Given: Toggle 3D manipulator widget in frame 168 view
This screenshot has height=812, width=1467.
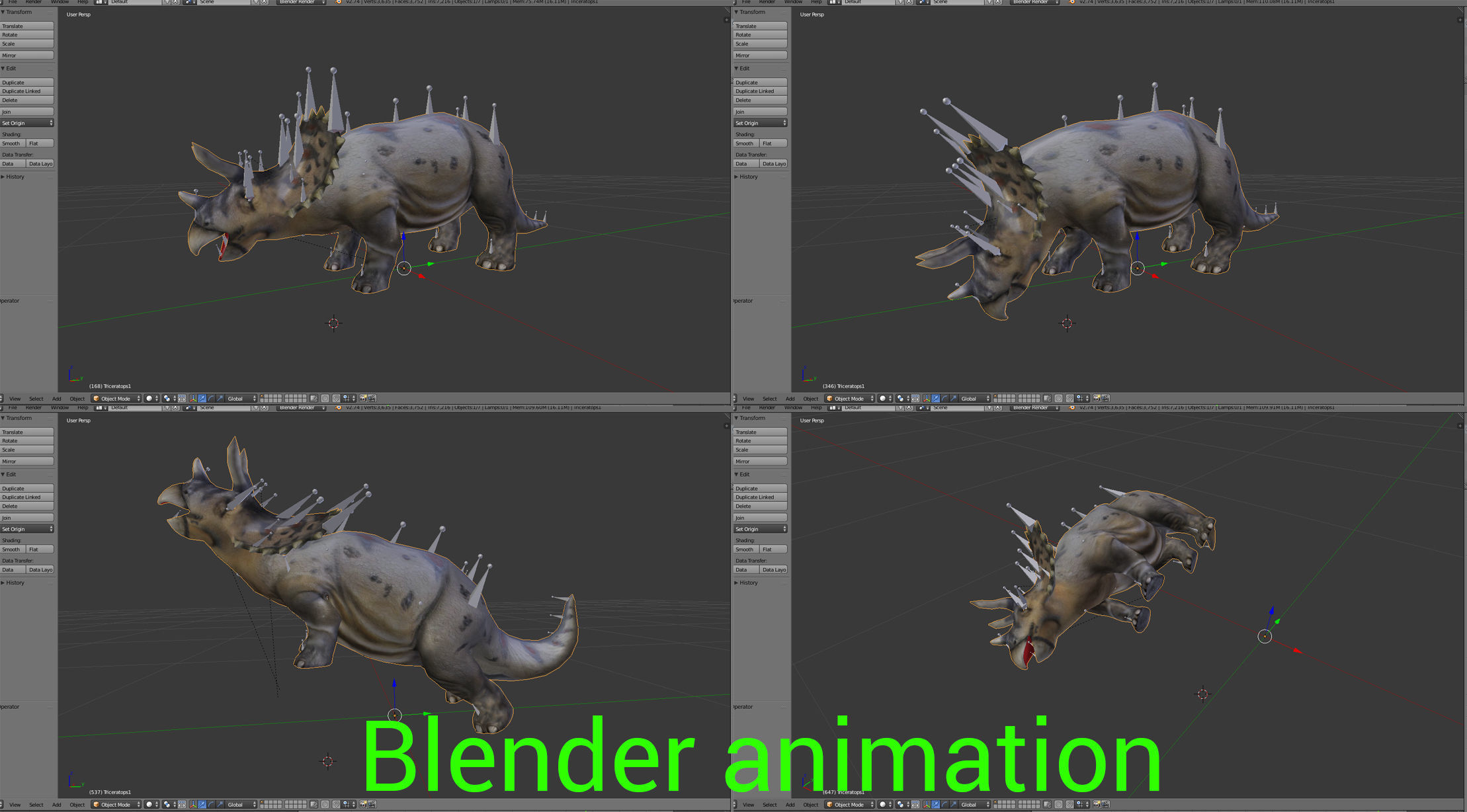Looking at the screenshot, I should pyautogui.click(x=193, y=398).
